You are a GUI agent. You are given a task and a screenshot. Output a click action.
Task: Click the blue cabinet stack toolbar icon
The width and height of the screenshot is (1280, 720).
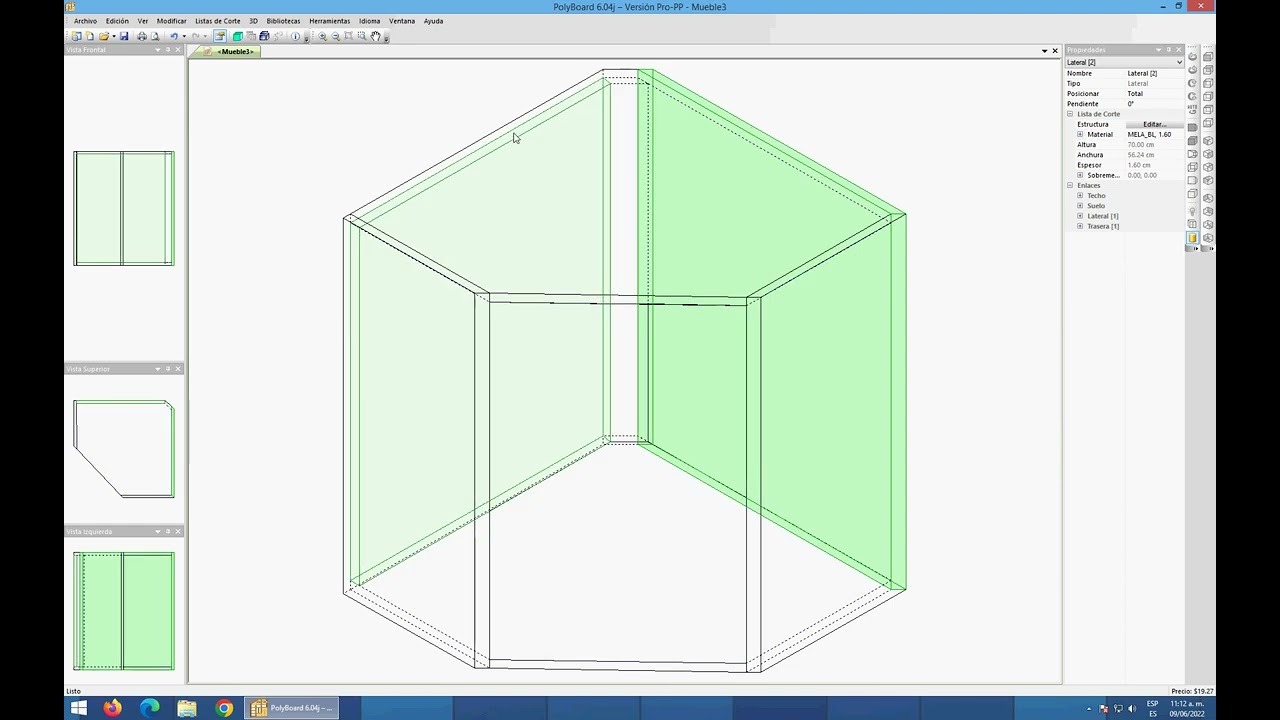(x=264, y=36)
